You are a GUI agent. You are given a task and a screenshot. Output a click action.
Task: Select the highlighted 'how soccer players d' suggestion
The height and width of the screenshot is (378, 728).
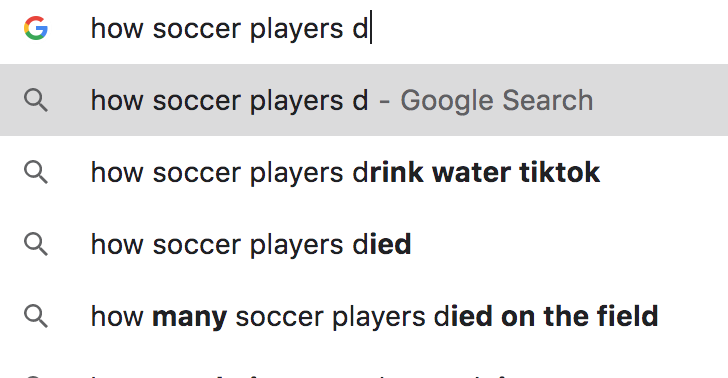pyautogui.click(x=364, y=100)
